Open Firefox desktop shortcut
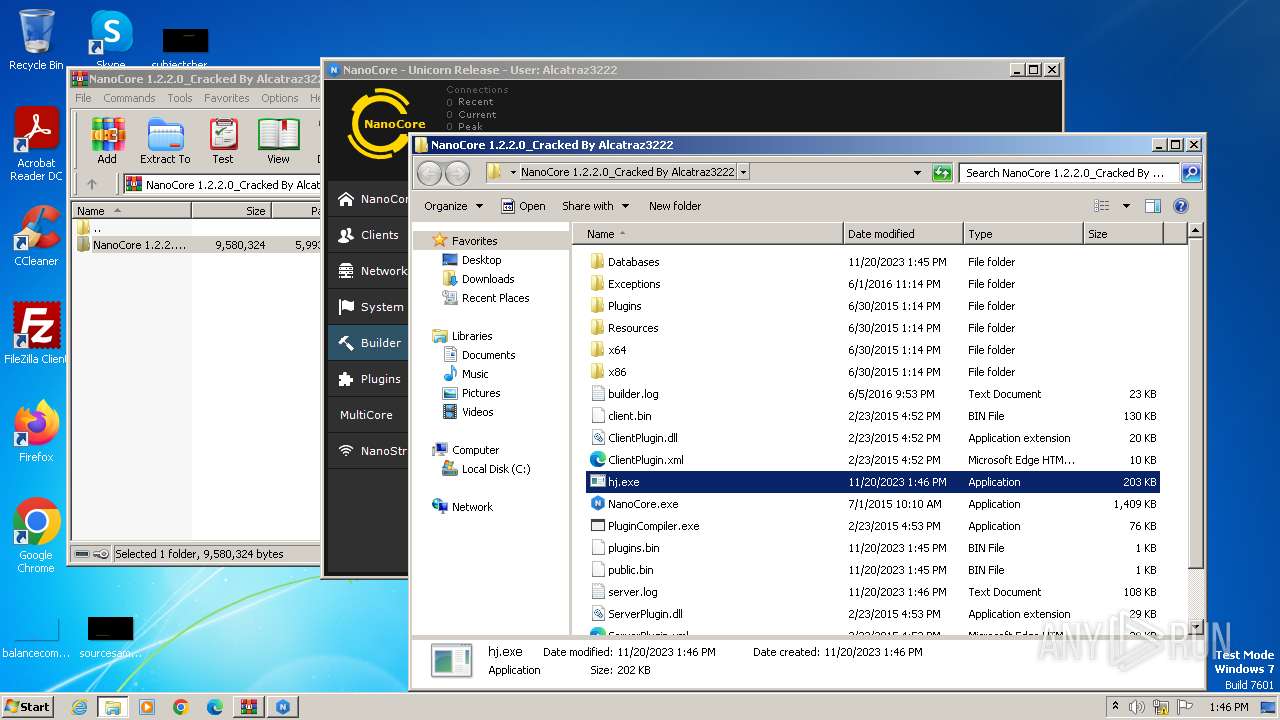Screen dimensions: 1280x720 pos(36,432)
